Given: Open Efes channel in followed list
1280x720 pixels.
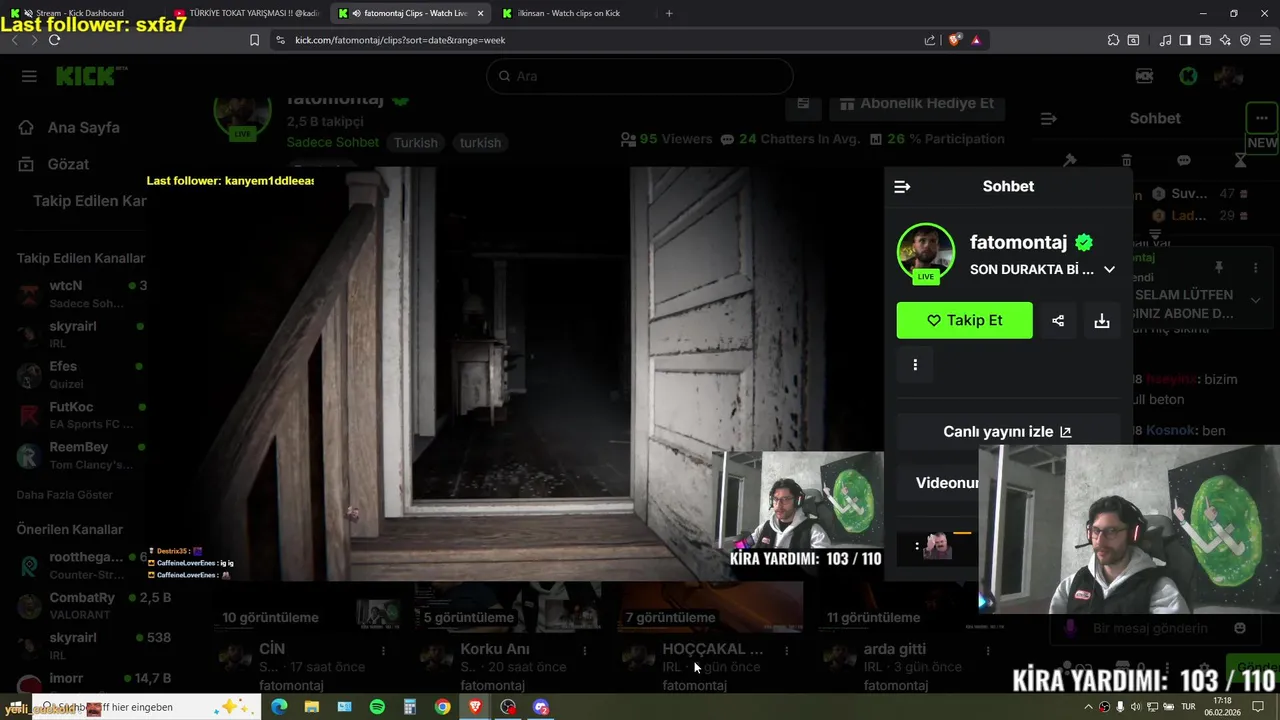Looking at the screenshot, I should 82,374.
